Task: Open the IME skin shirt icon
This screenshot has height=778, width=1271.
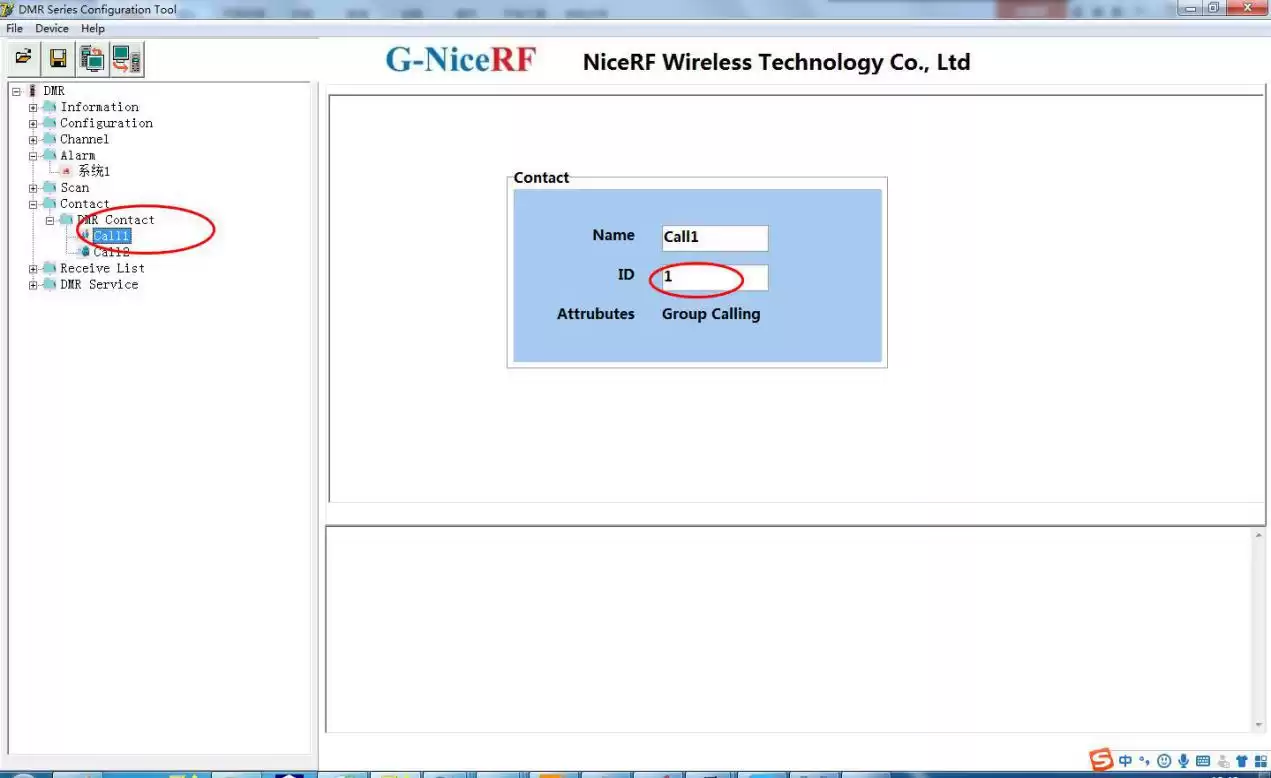Action: tap(1241, 762)
